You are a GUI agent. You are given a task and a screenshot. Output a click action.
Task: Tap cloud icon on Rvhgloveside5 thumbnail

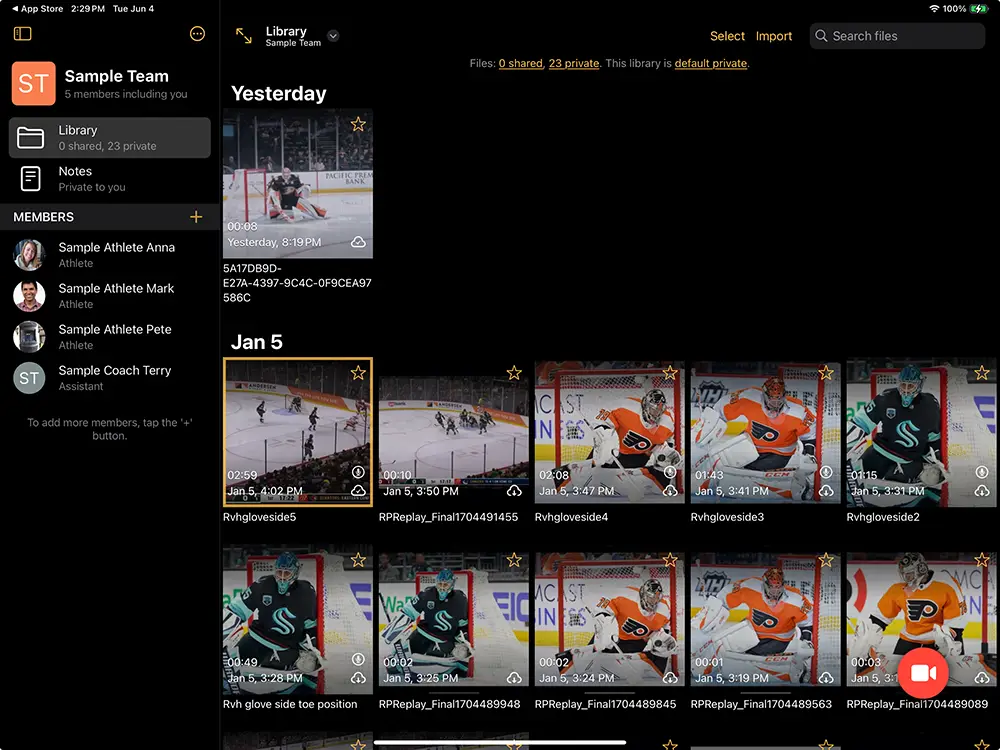(x=358, y=490)
